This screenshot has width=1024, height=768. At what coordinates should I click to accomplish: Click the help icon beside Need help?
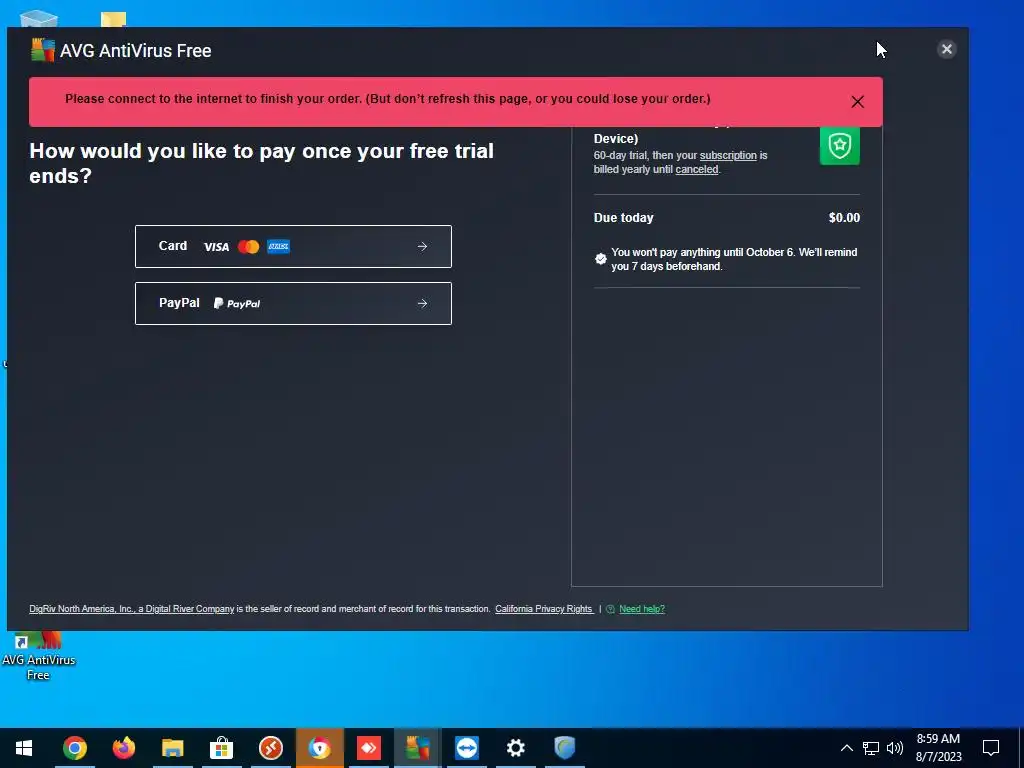pyautogui.click(x=611, y=609)
